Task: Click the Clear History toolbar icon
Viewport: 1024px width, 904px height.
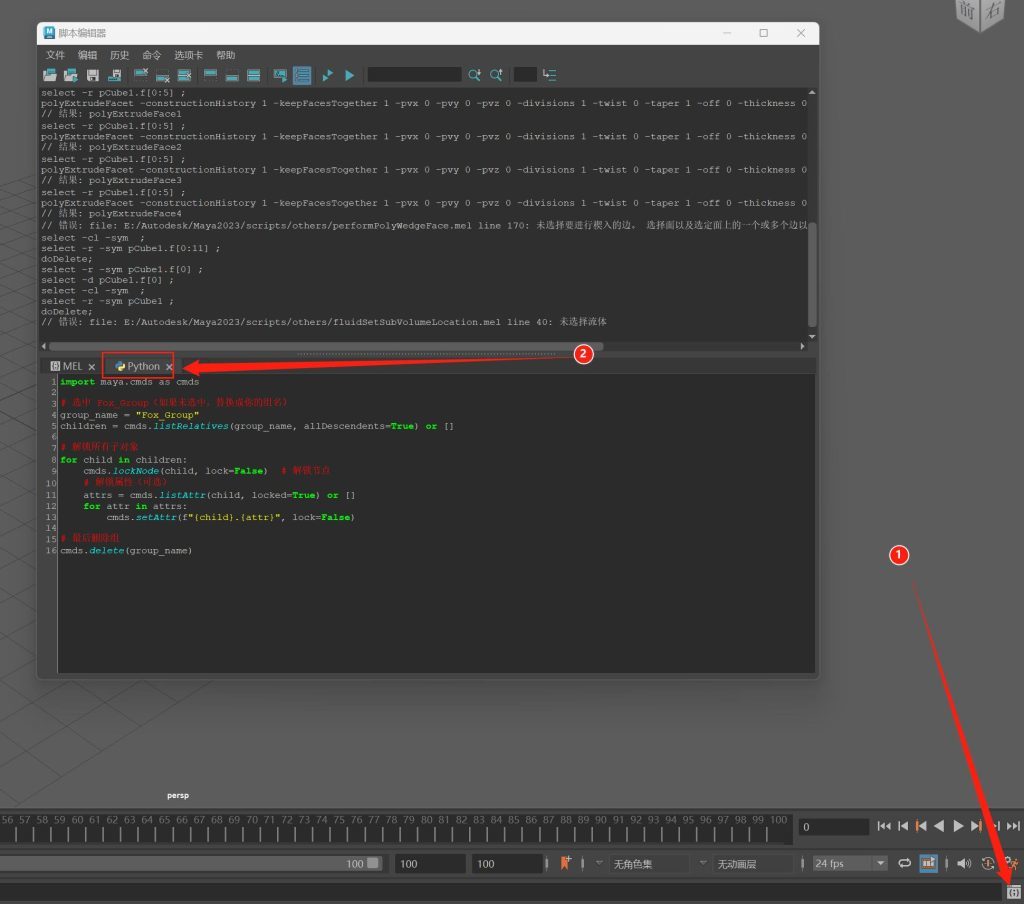Action: [141, 75]
